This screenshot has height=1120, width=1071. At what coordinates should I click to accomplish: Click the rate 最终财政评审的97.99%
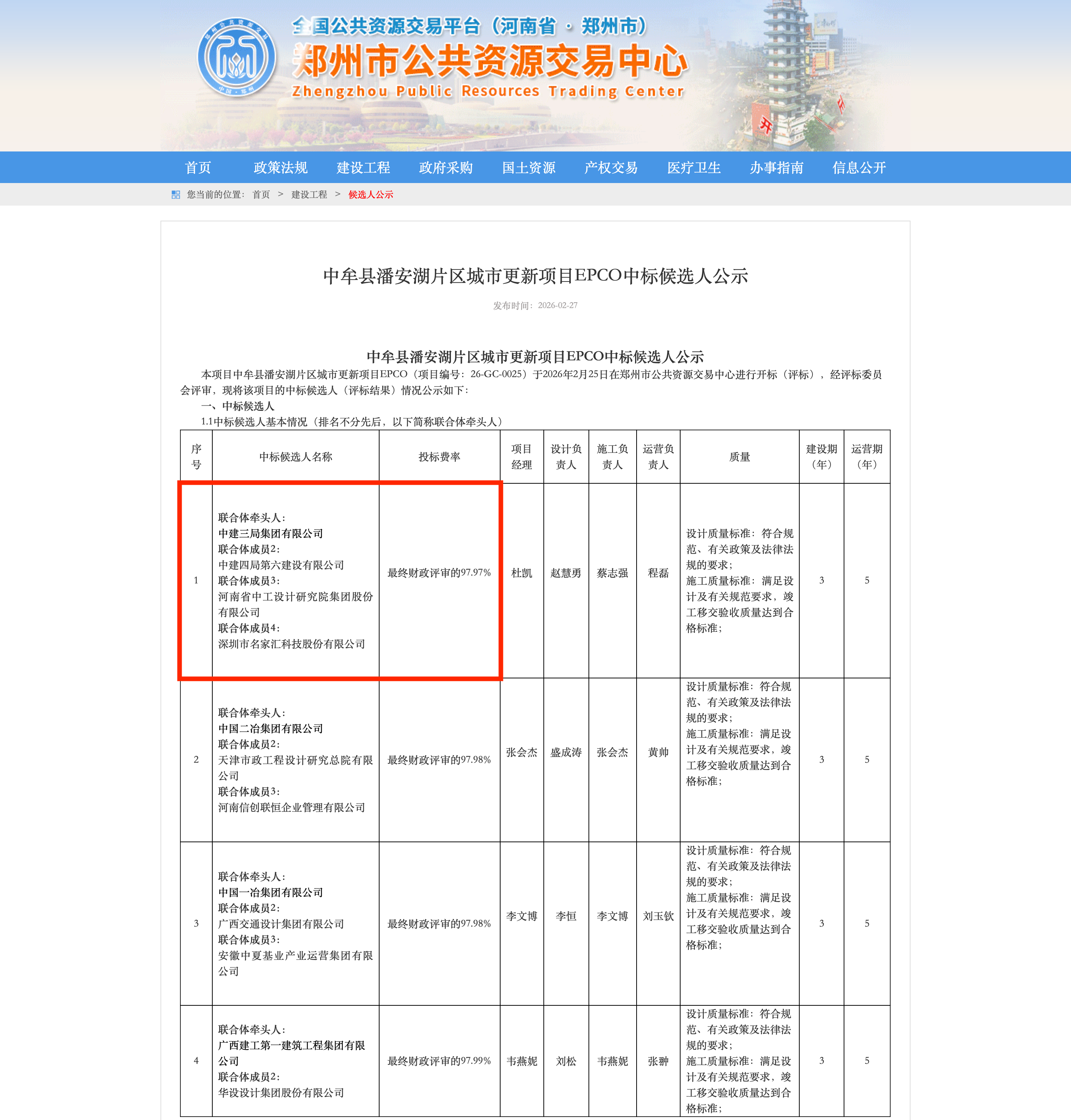[439, 1061]
